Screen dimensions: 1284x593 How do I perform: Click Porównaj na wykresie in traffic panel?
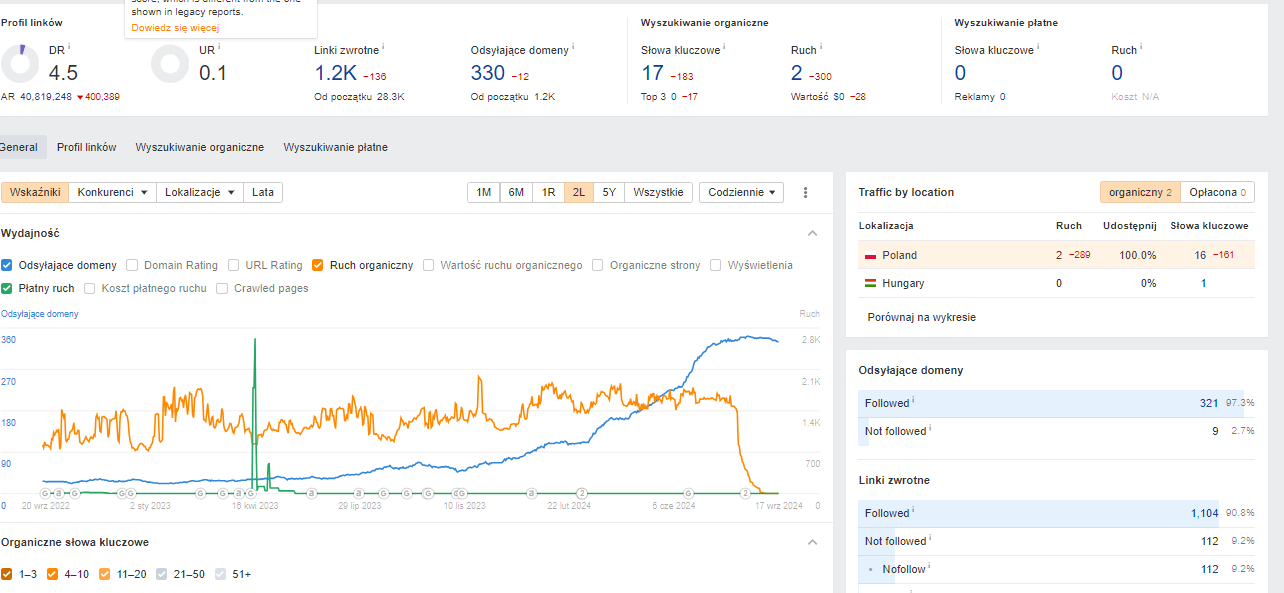point(922,317)
